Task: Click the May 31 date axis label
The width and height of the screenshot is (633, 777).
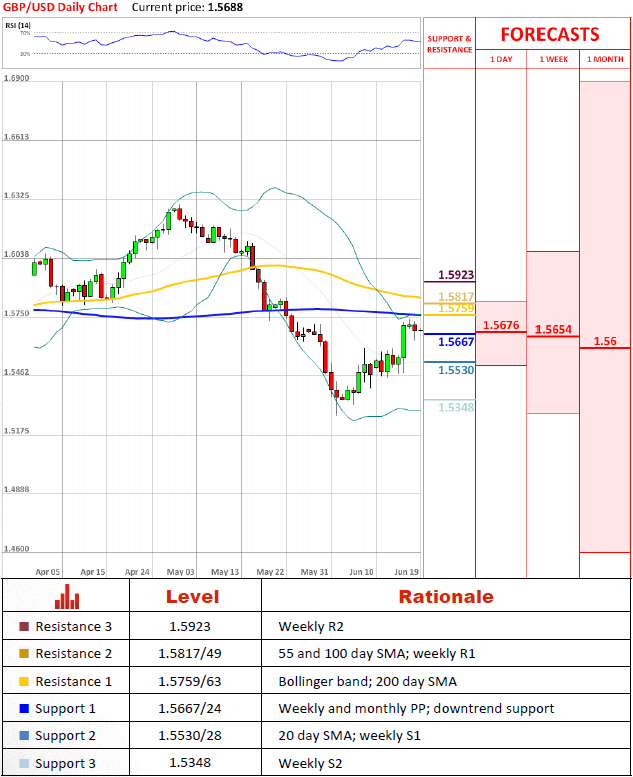Action: click(x=315, y=572)
